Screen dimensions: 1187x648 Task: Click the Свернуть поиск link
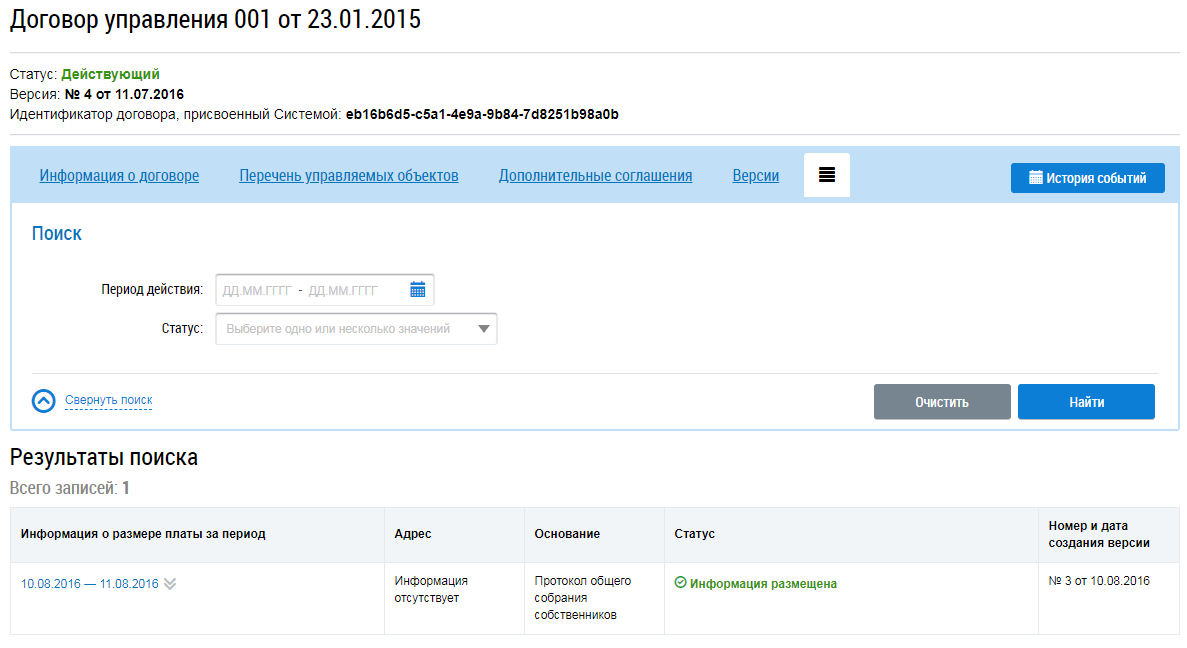[x=108, y=400]
